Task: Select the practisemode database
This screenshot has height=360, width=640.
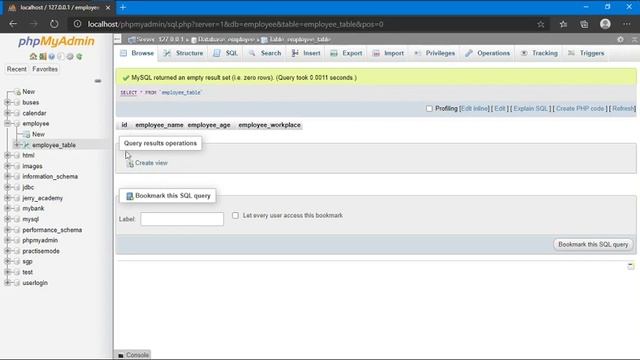Action: (41, 251)
